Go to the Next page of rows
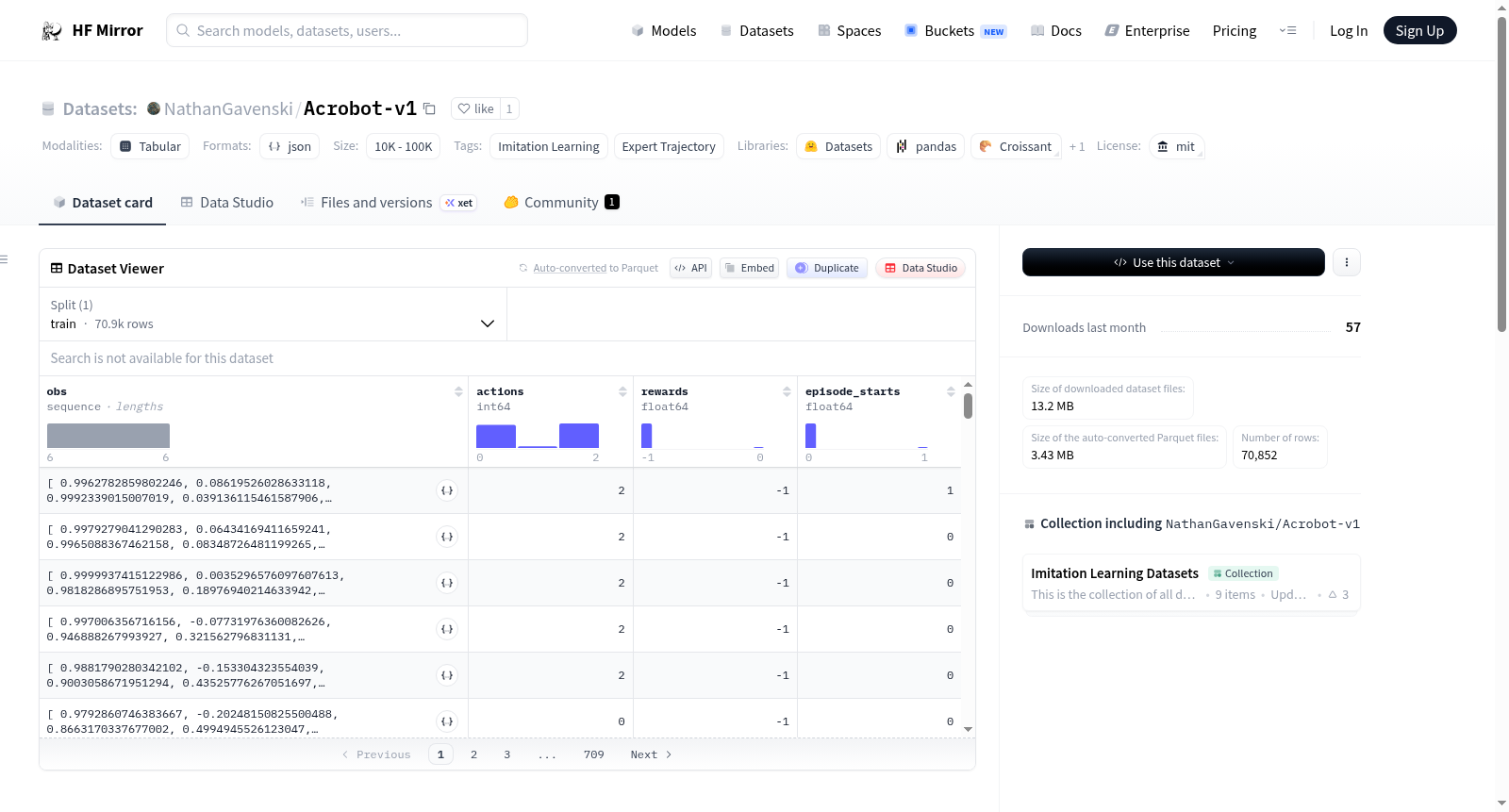This screenshot has height=812, width=1509. point(651,754)
